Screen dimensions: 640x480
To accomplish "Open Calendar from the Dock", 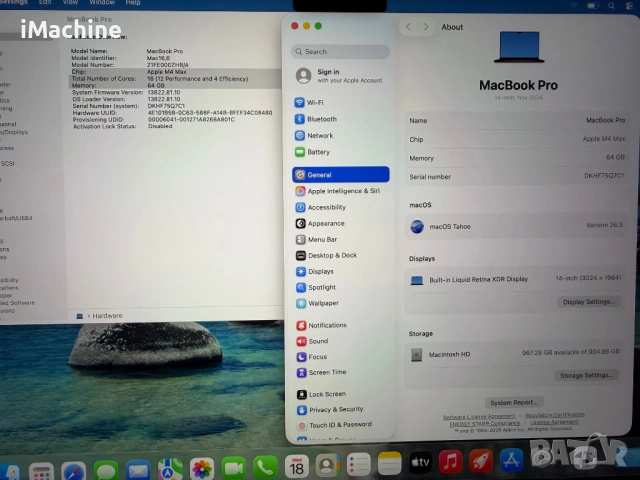I will pos(297,466).
